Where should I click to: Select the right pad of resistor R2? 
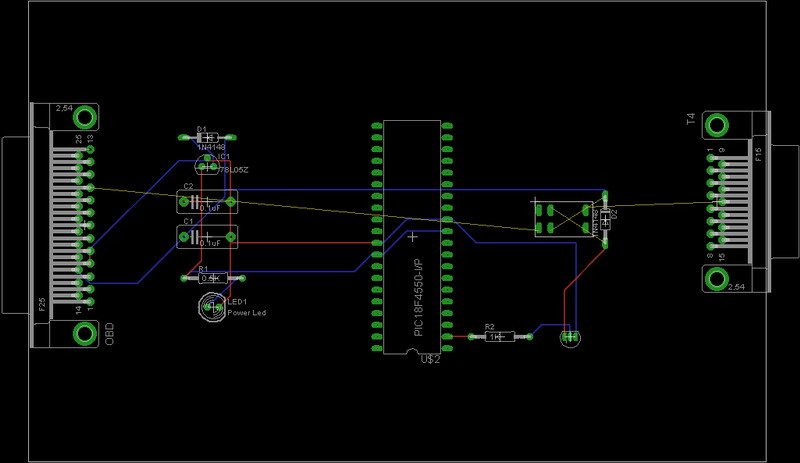tap(530, 336)
